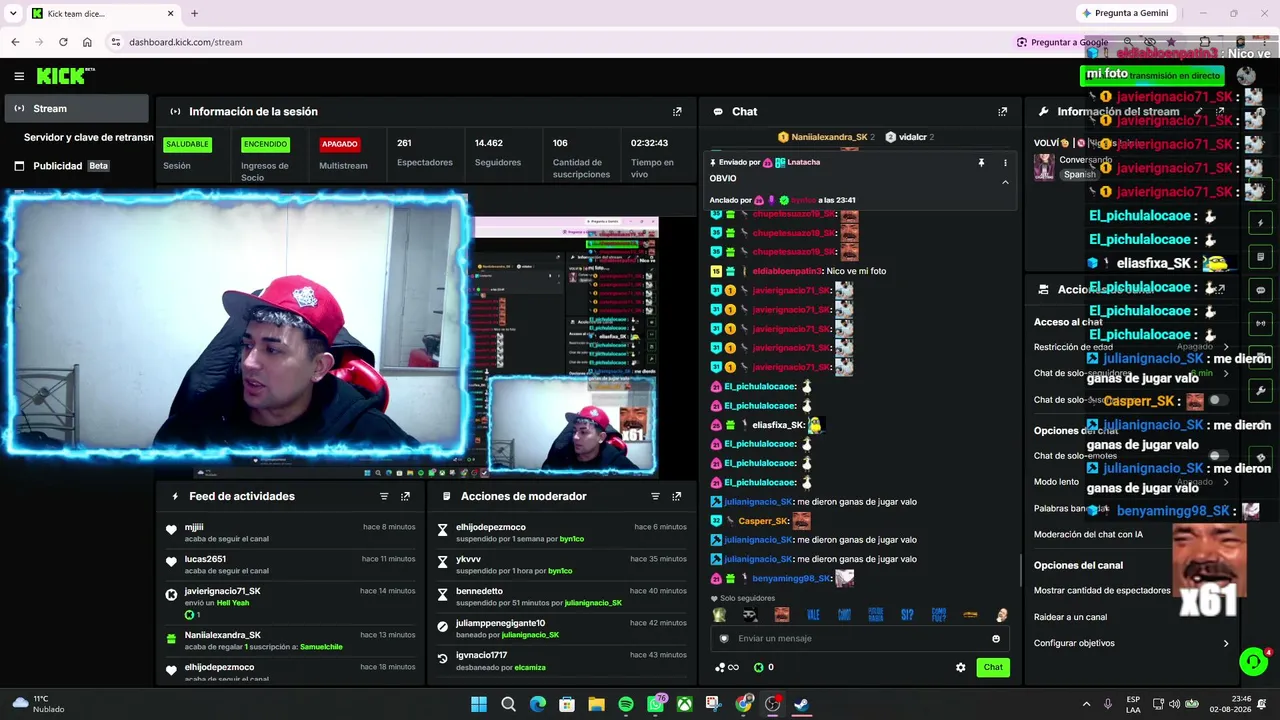
Task: Click the APAGADO Multistream badge
Action: [x=339, y=144]
